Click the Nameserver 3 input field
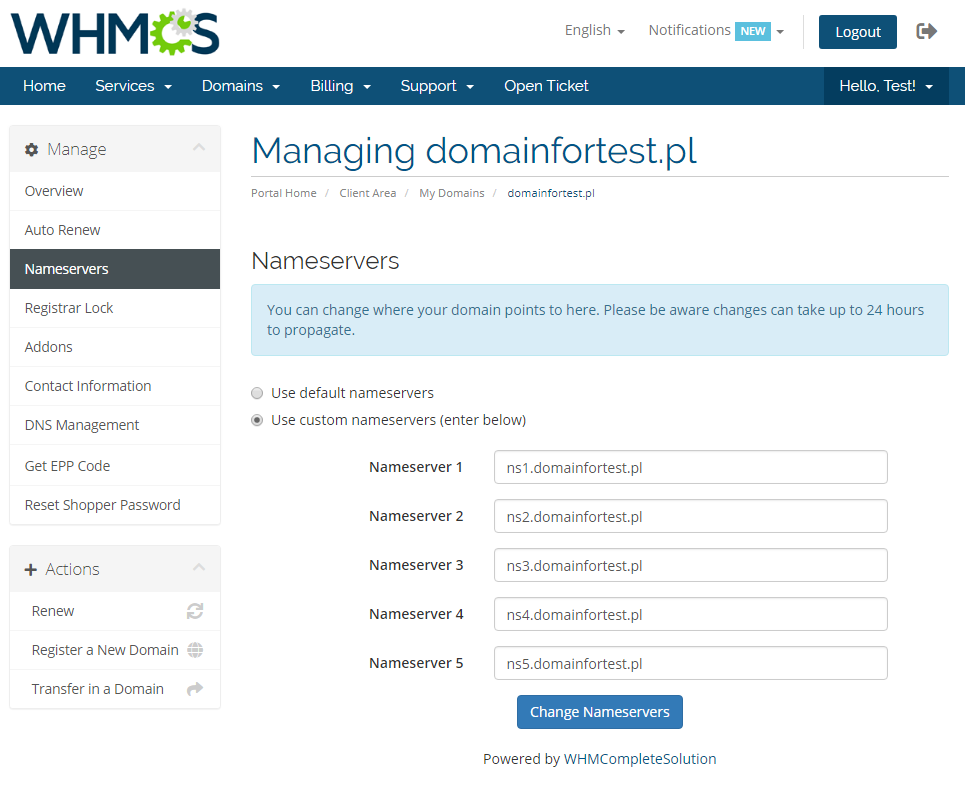The image size is (965, 804). (x=691, y=565)
